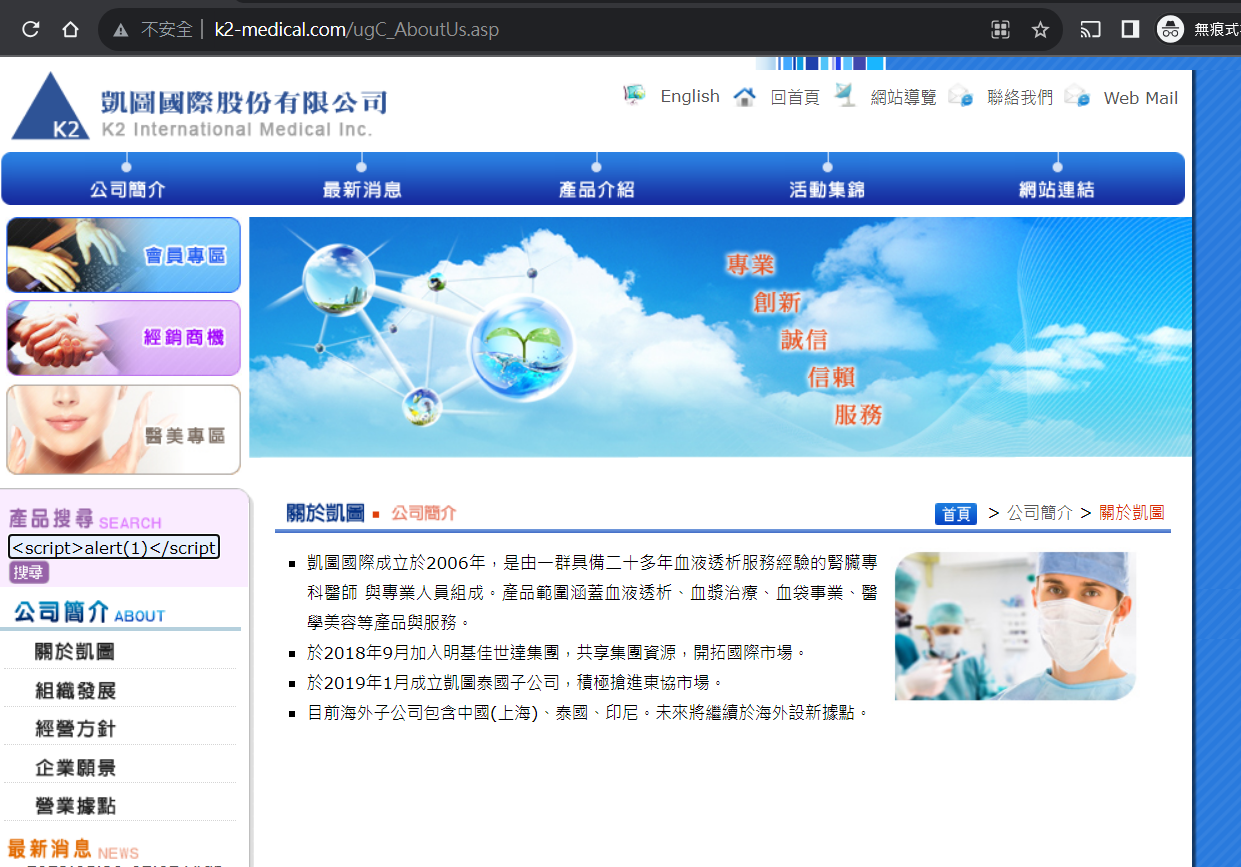This screenshot has height=867, width=1241.
Task: Open the cast media icon
Action: (x=1091, y=29)
